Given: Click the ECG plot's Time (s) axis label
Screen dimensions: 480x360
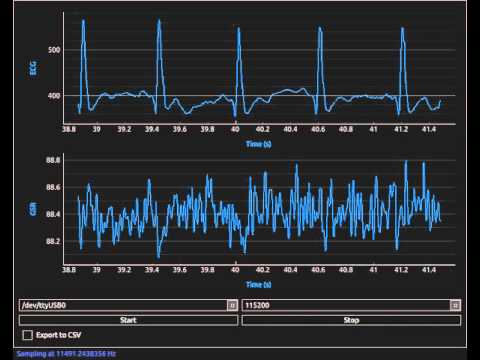Looking at the screenshot, I should tap(259, 144).
